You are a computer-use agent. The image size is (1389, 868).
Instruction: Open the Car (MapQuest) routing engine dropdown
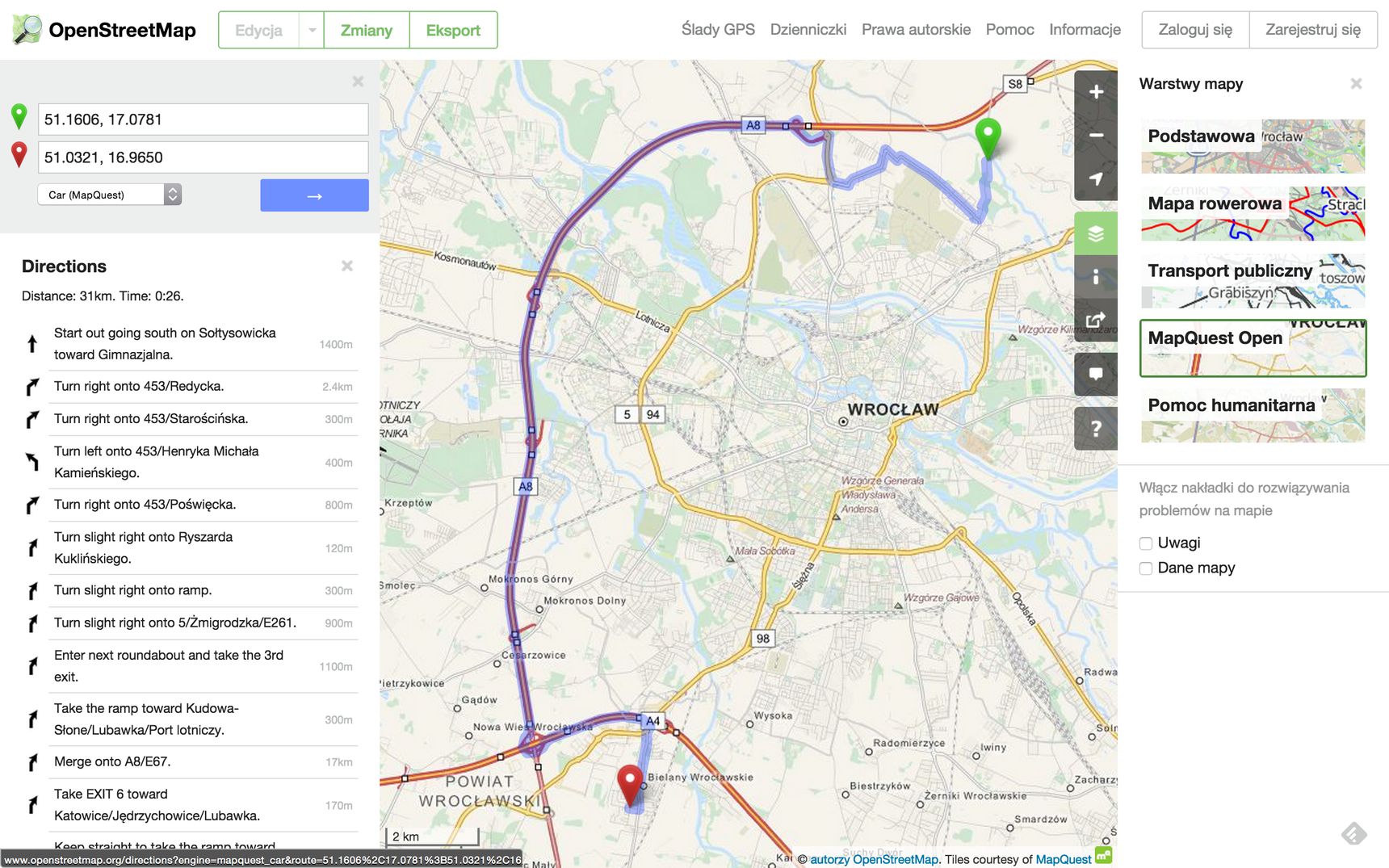click(110, 195)
